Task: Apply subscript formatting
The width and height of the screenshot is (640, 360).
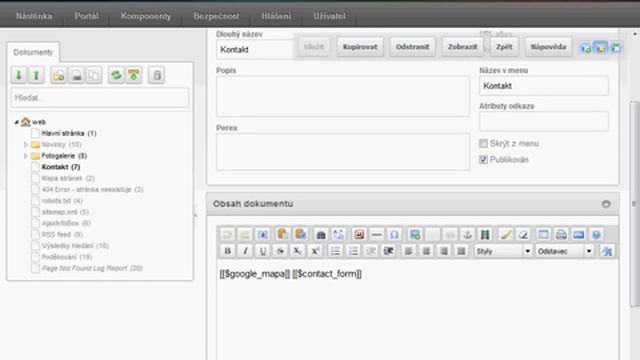Action: coord(298,251)
